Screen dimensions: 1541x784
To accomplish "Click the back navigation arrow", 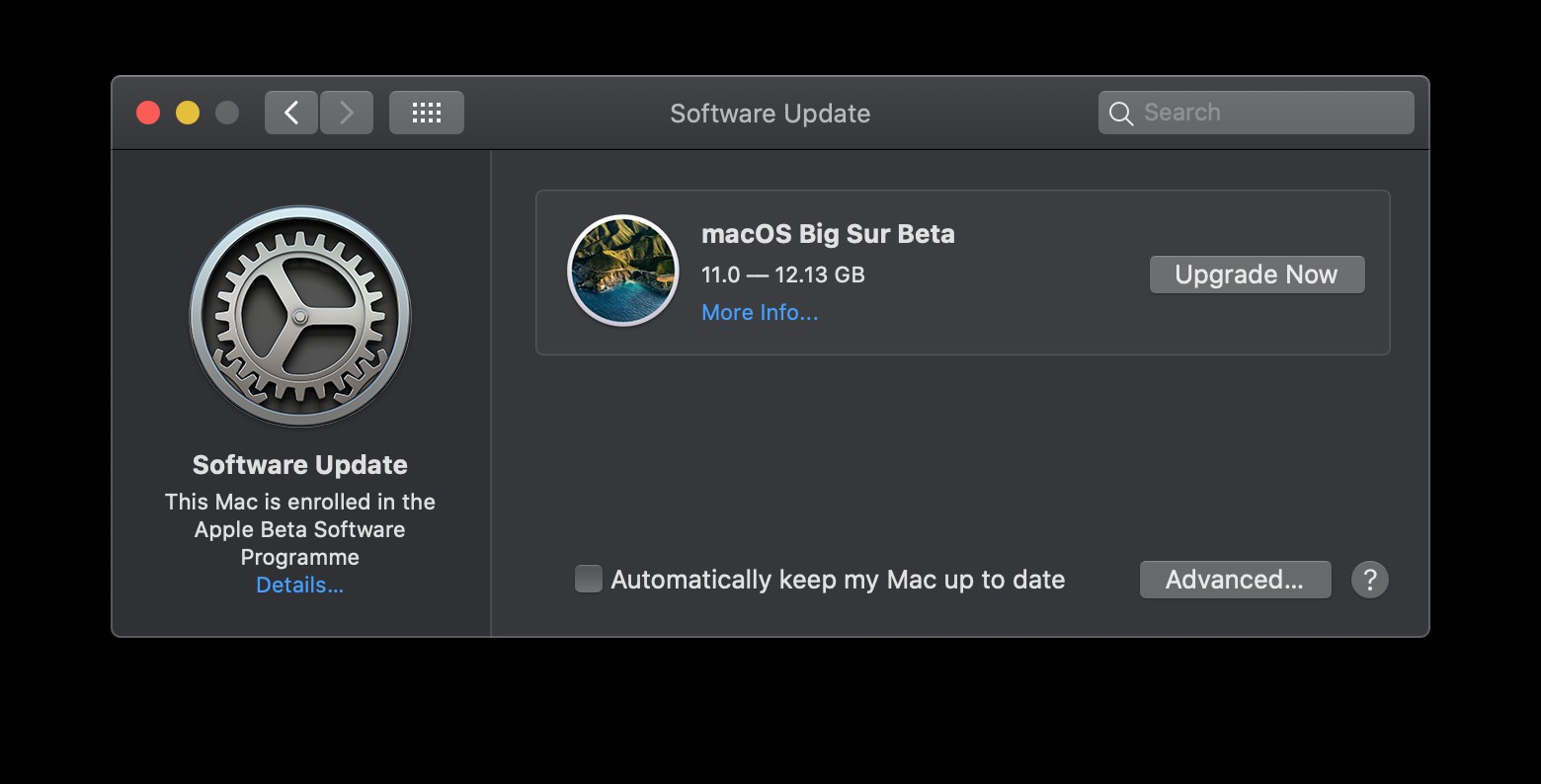I will [x=290, y=112].
